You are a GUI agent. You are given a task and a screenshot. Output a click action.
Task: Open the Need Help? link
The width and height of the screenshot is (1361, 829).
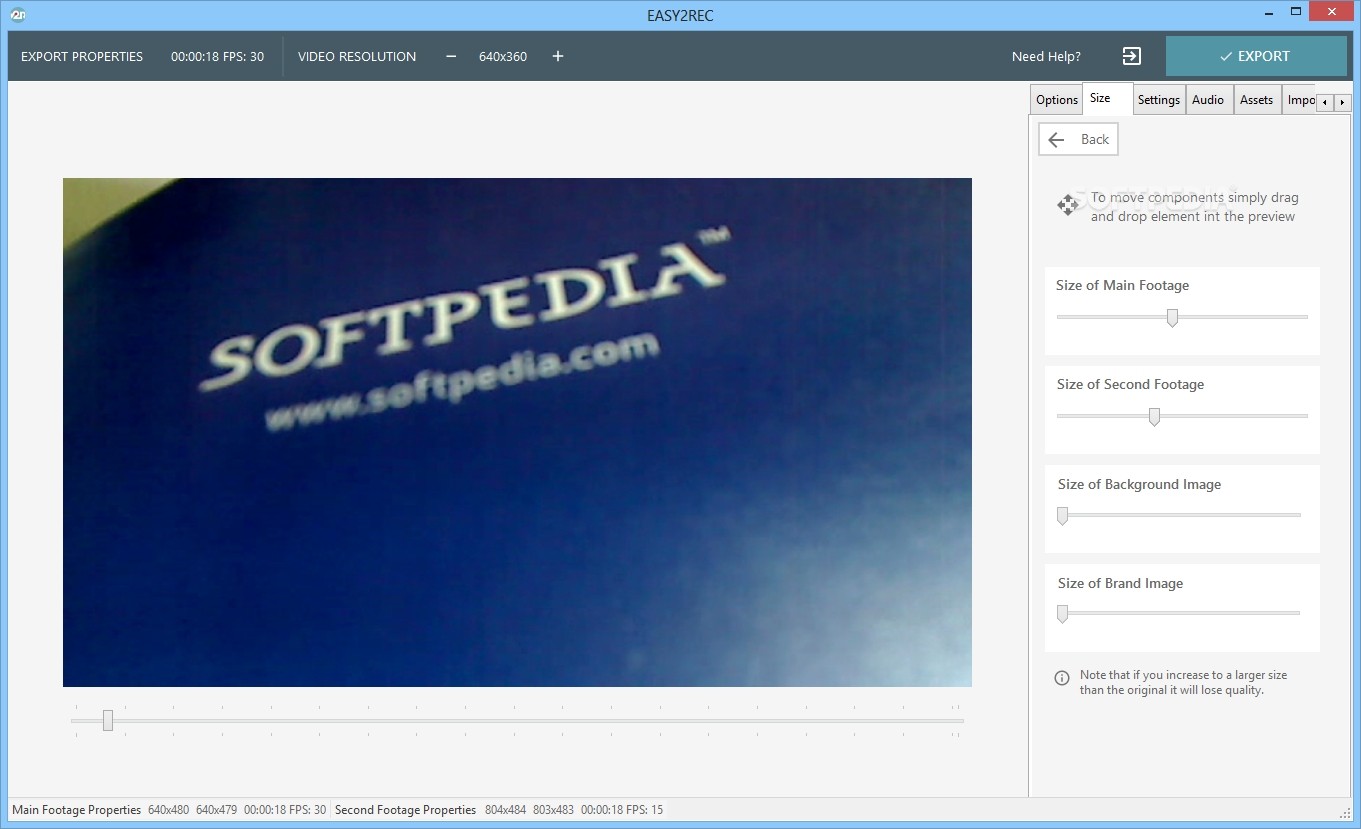(1046, 56)
